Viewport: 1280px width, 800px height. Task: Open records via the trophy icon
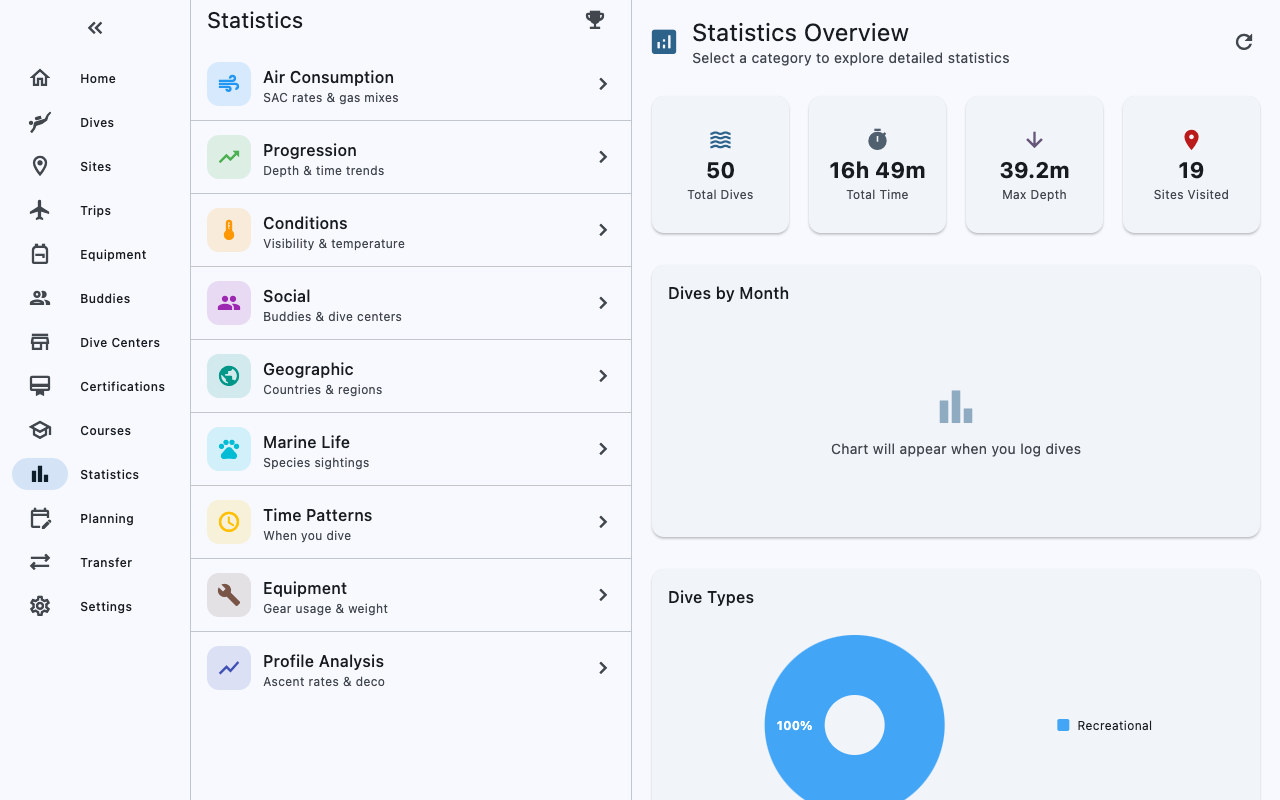tap(595, 20)
